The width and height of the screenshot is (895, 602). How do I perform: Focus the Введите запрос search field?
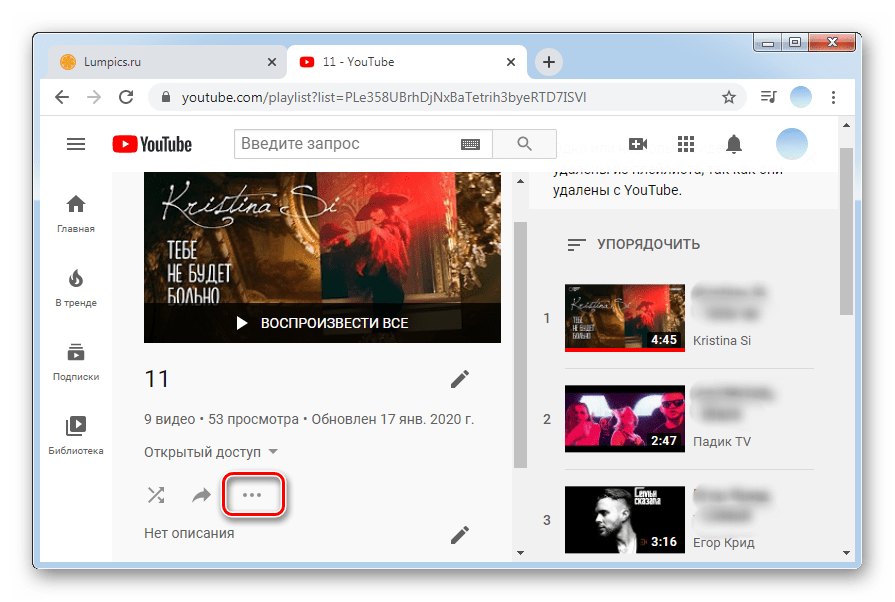[x=348, y=144]
